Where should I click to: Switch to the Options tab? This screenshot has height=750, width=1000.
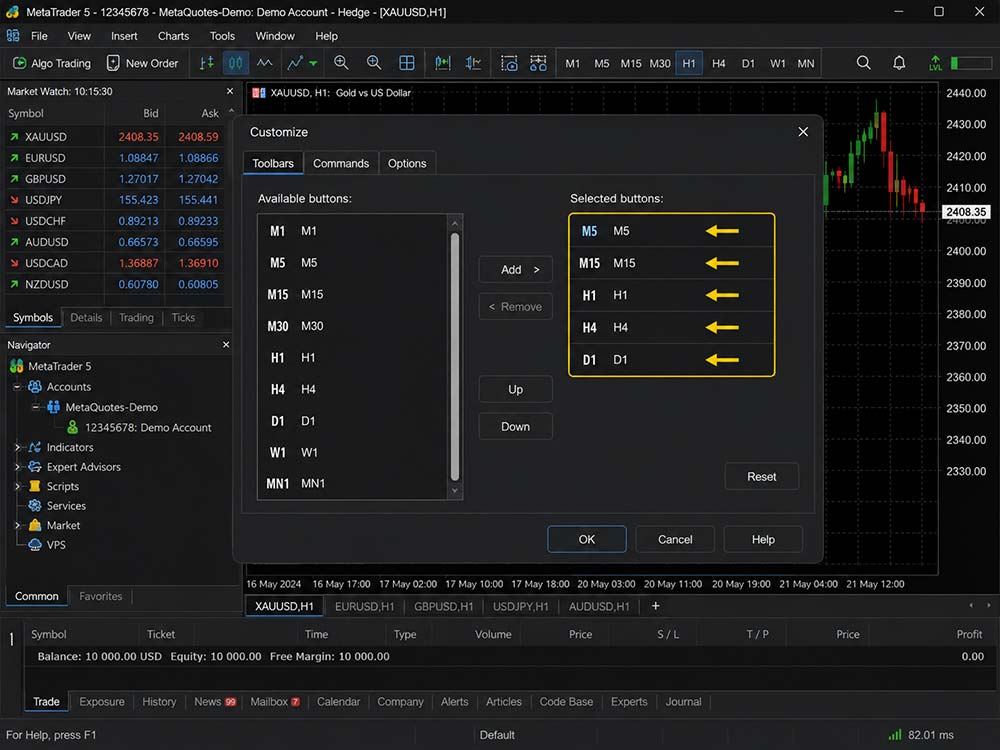[x=407, y=163]
